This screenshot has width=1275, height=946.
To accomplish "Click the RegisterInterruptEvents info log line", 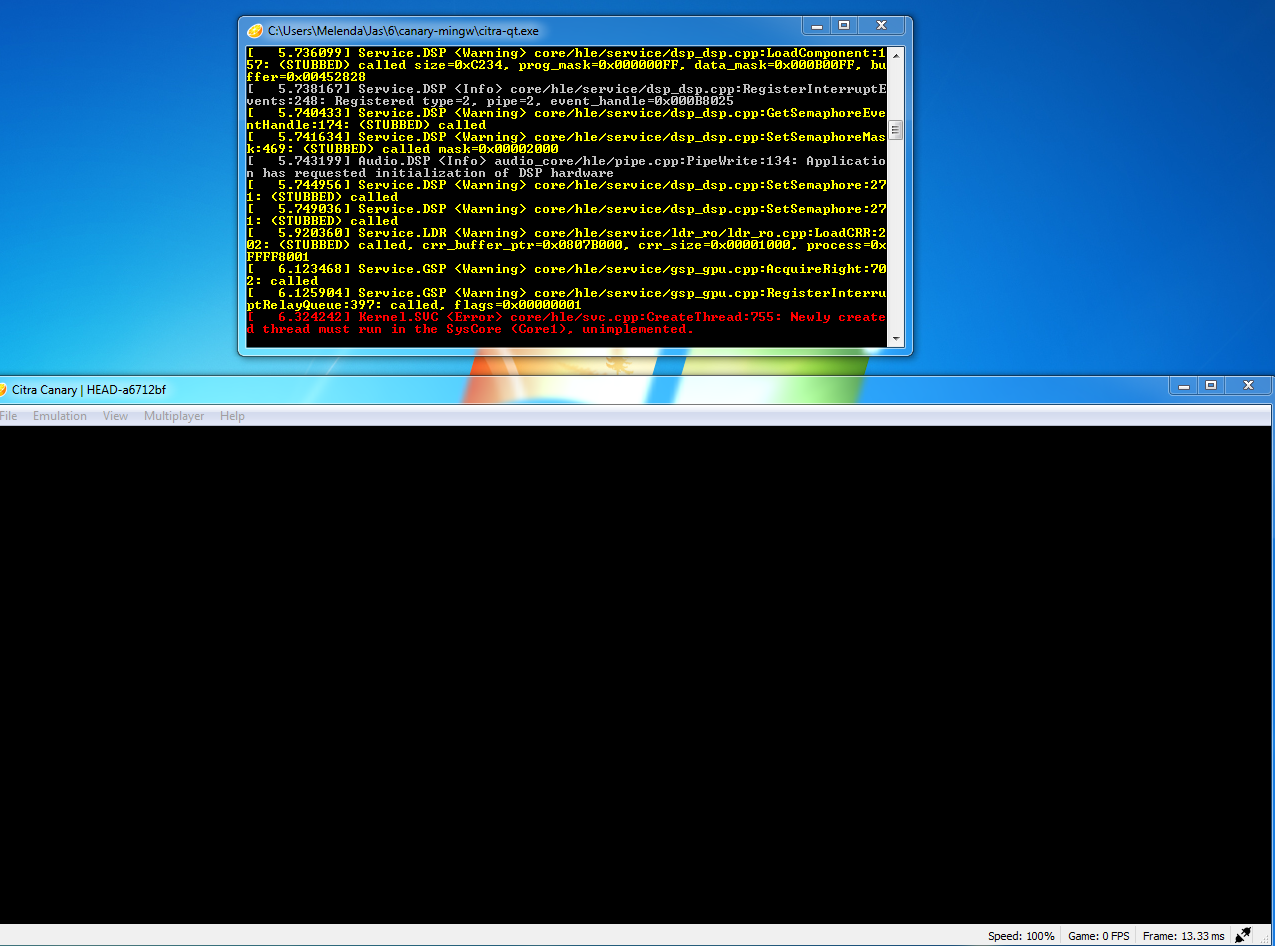I will coord(567,95).
